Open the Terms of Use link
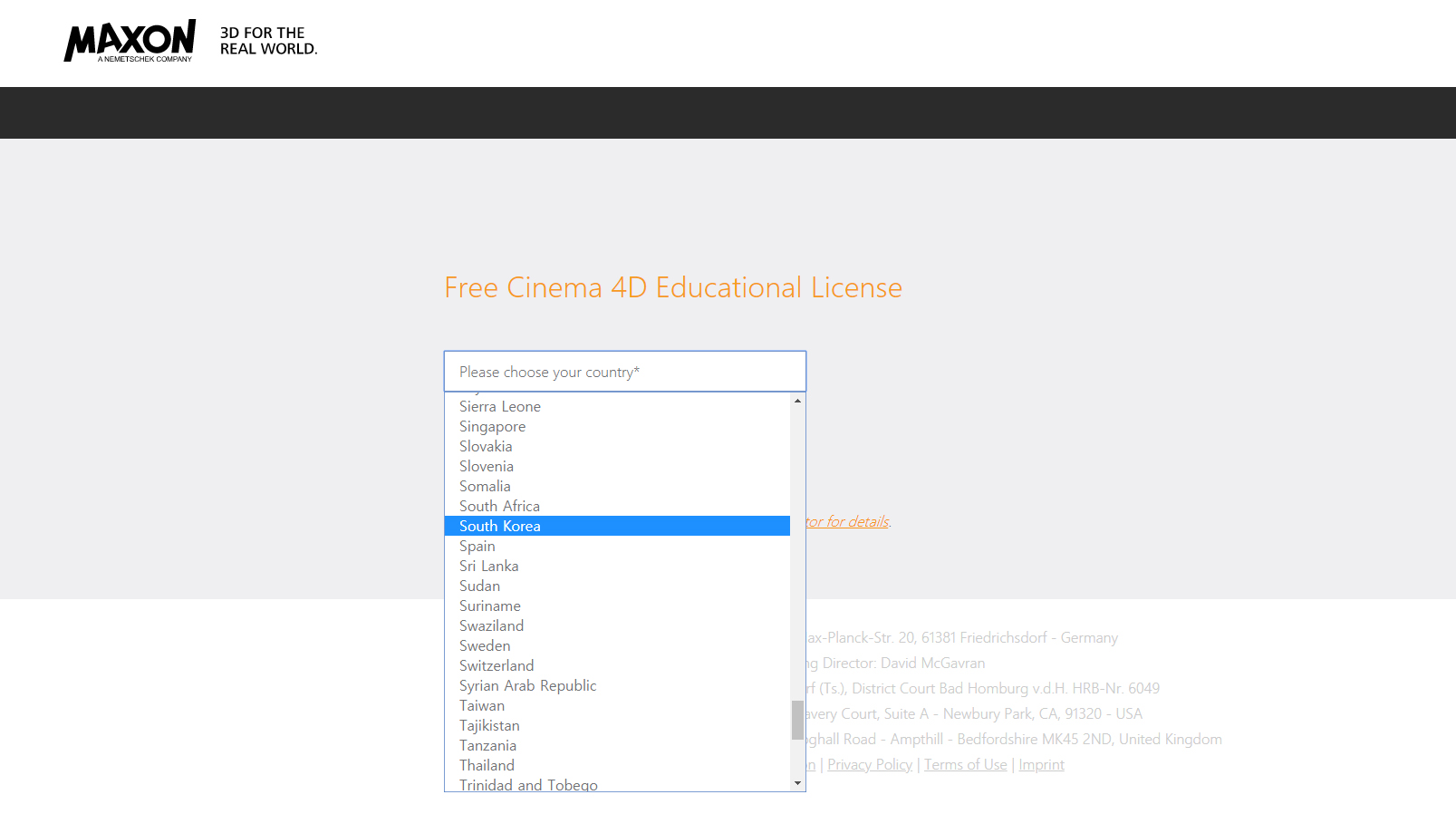The height and width of the screenshot is (814, 1456). tap(966, 764)
